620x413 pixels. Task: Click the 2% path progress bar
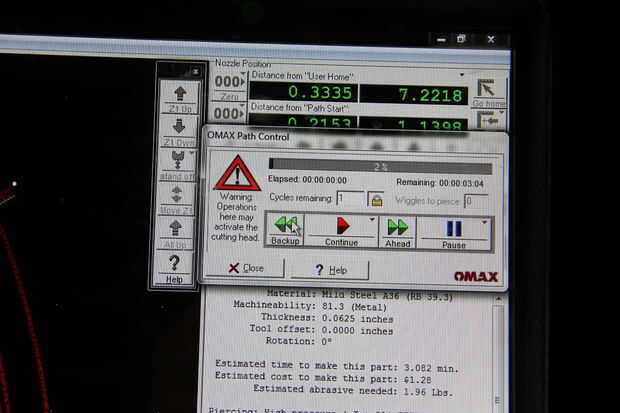[x=380, y=166]
